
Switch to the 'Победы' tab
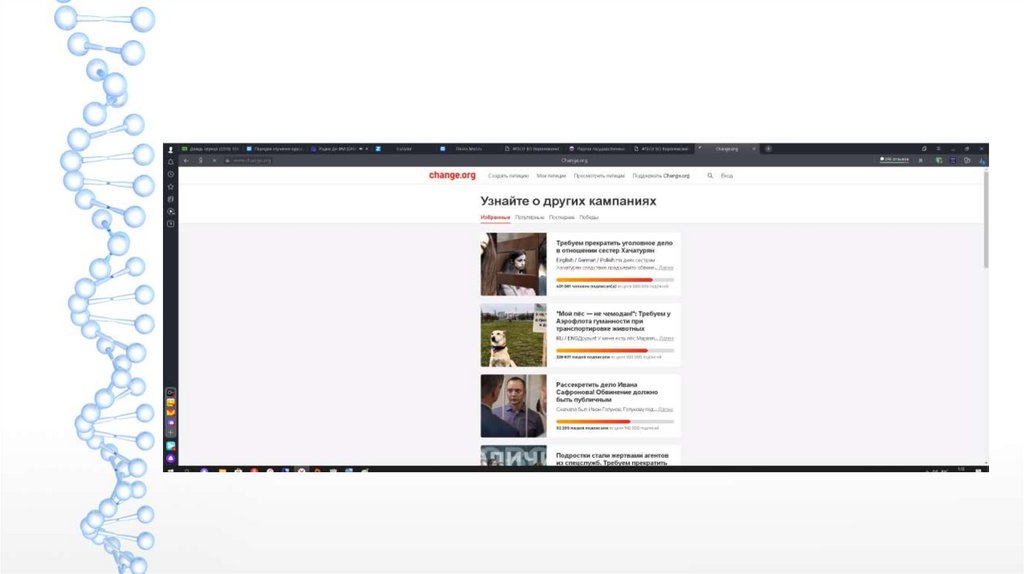coord(588,217)
